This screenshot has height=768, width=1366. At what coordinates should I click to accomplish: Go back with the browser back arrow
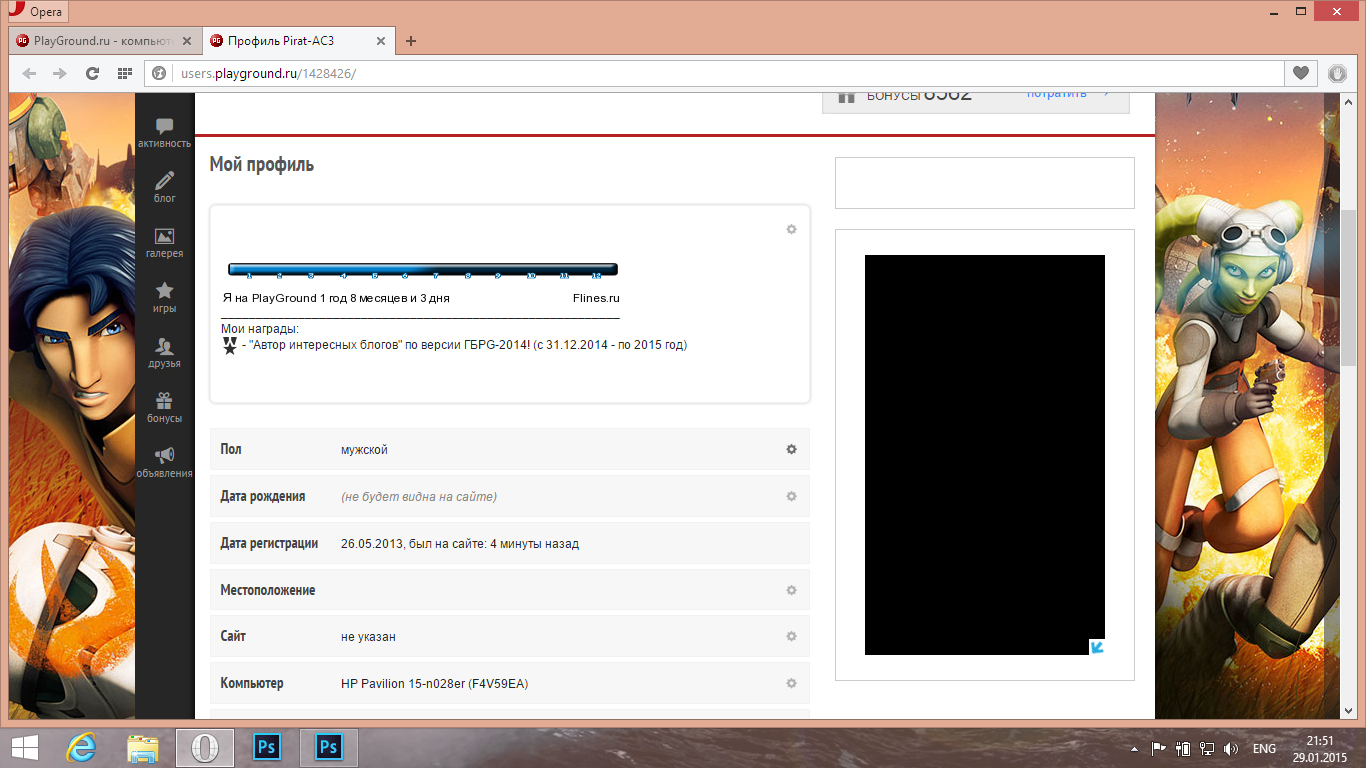coord(29,73)
